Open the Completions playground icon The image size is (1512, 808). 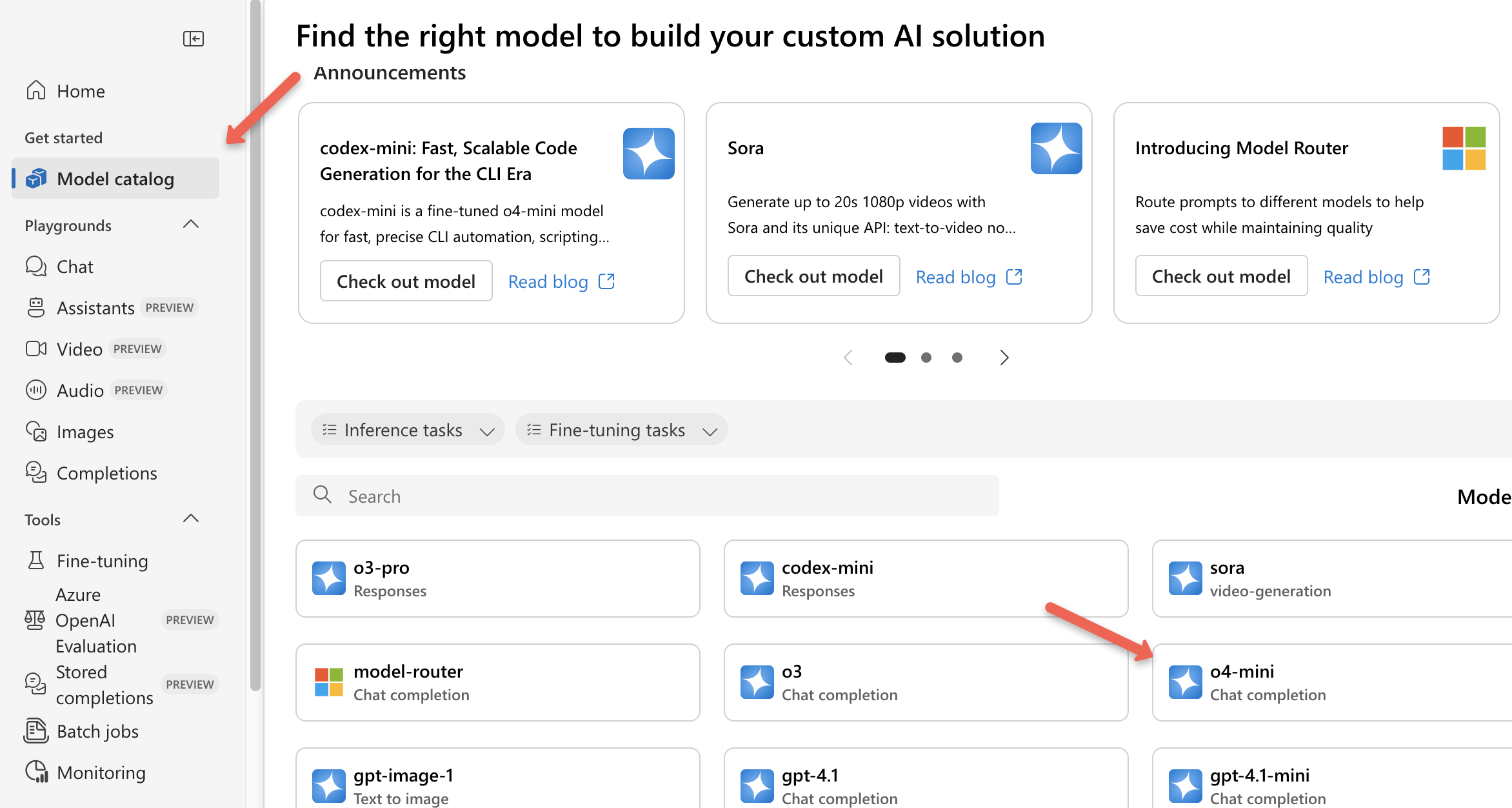click(36, 472)
